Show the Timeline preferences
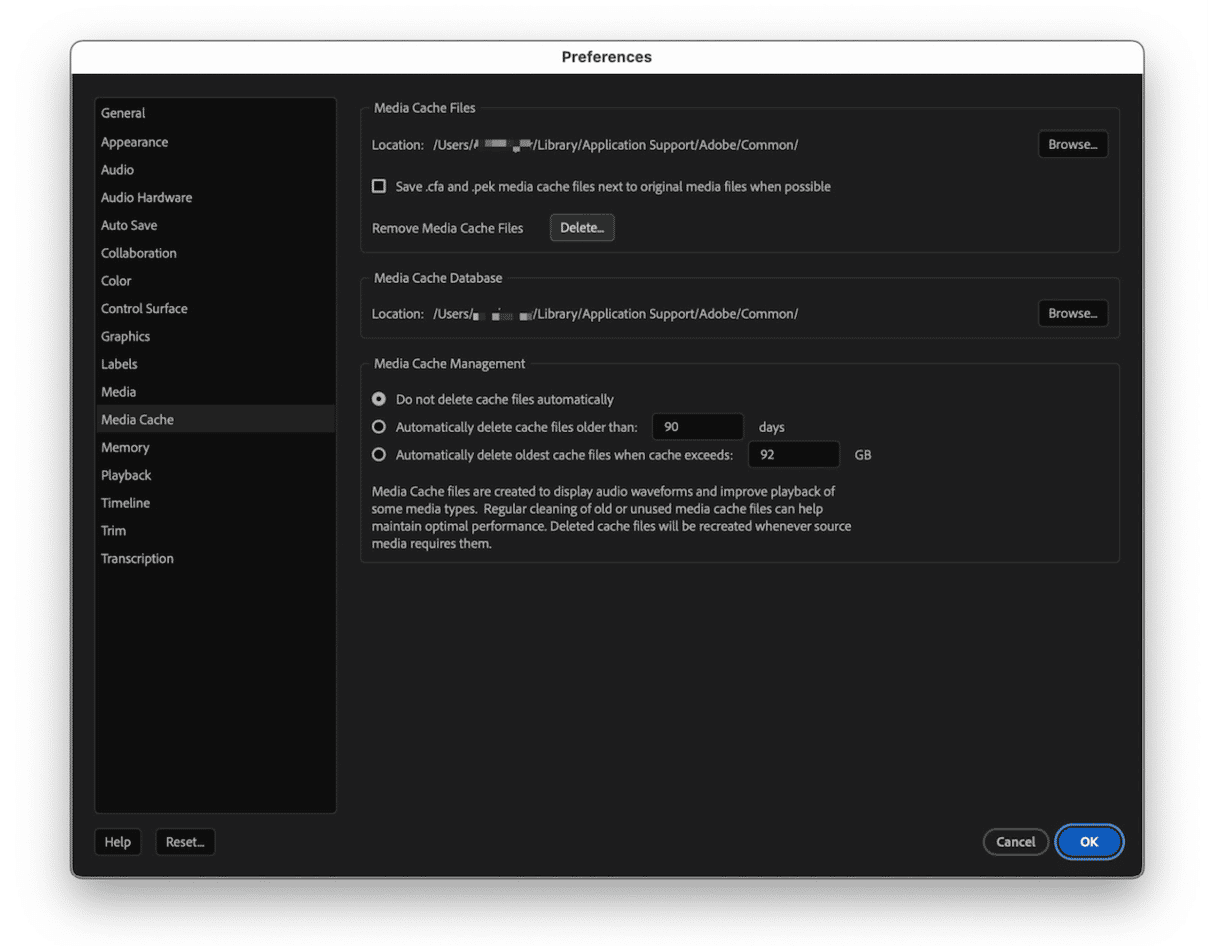Image resolution: width=1216 pixels, height=946 pixels. (125, 503)
